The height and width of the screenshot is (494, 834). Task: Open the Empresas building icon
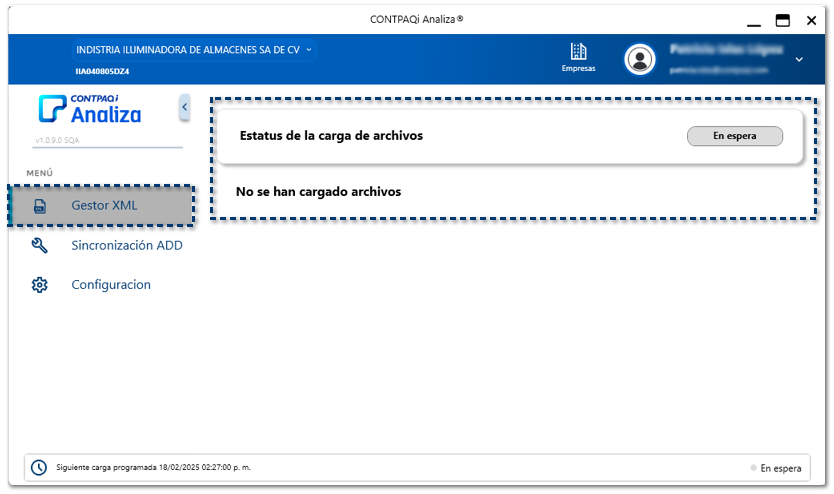click(x=578, y=52)
